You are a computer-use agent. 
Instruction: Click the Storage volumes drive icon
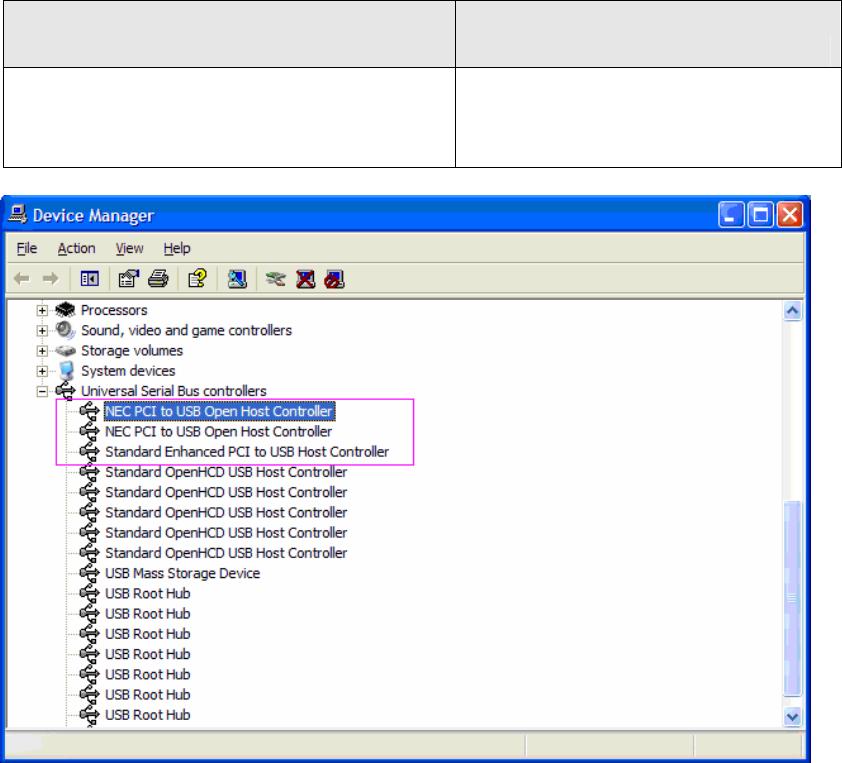66,351
